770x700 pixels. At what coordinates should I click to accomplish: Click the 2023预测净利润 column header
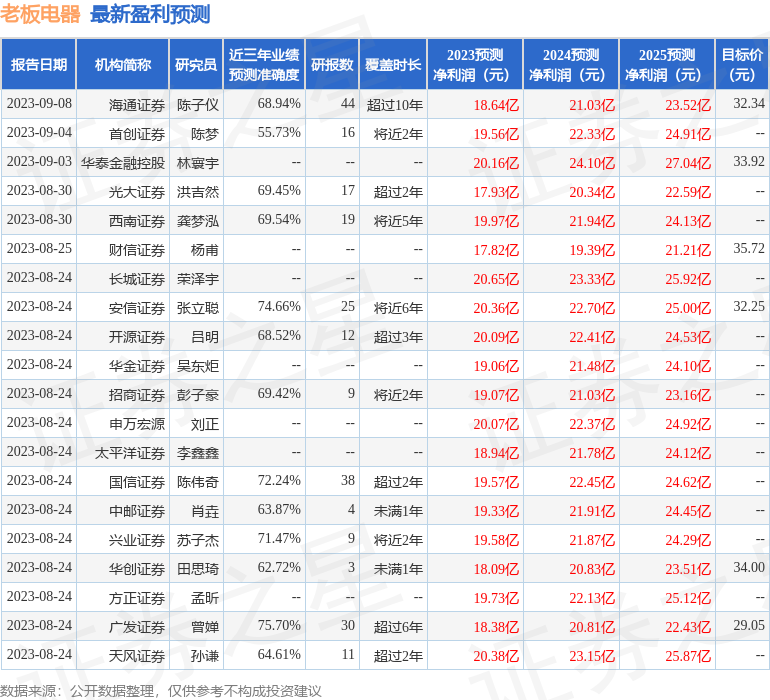point(474,64)
